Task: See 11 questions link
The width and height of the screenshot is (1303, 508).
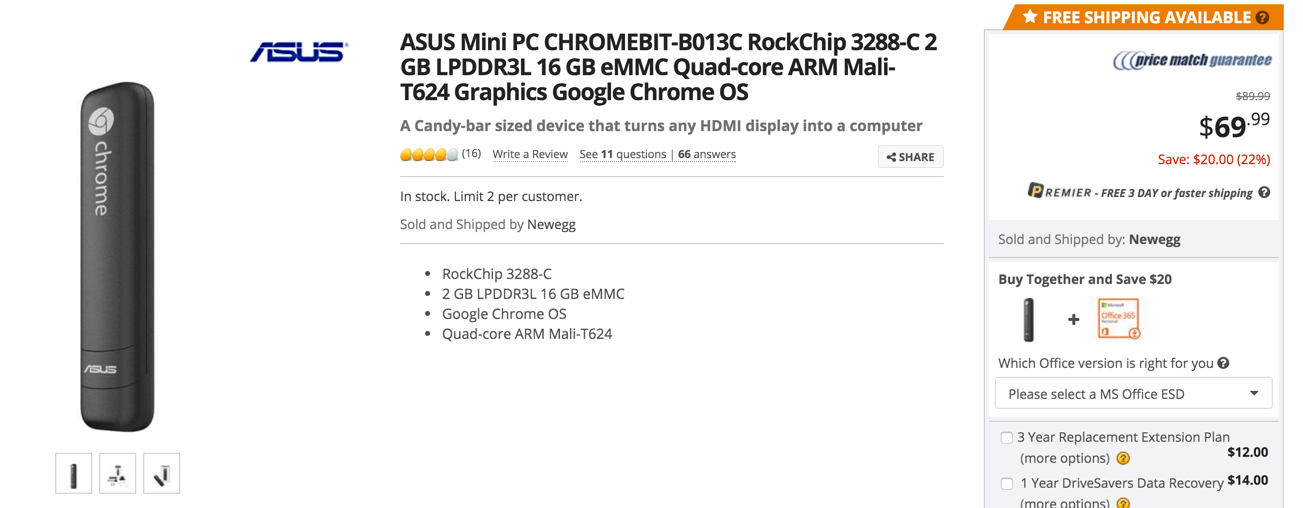Action: [622, 154]
